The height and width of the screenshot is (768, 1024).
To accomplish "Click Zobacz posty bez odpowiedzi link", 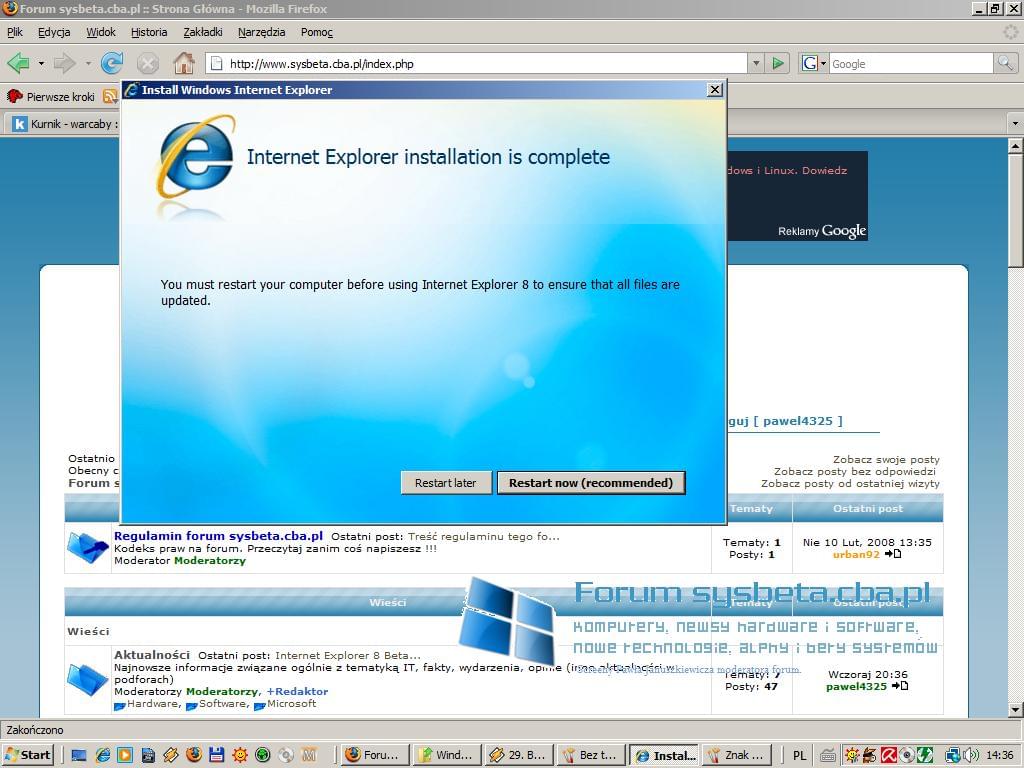I will (855, 471).
